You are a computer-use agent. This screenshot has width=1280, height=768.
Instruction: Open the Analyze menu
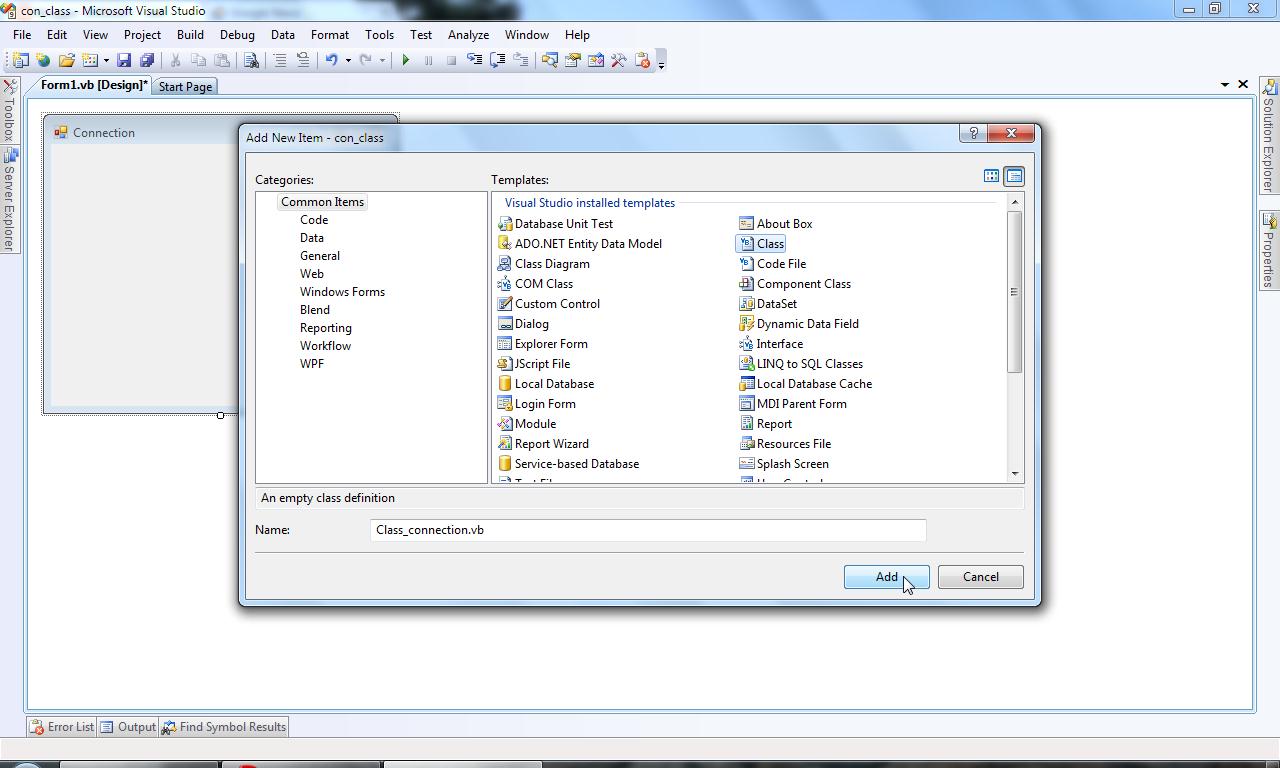[468, 34]
